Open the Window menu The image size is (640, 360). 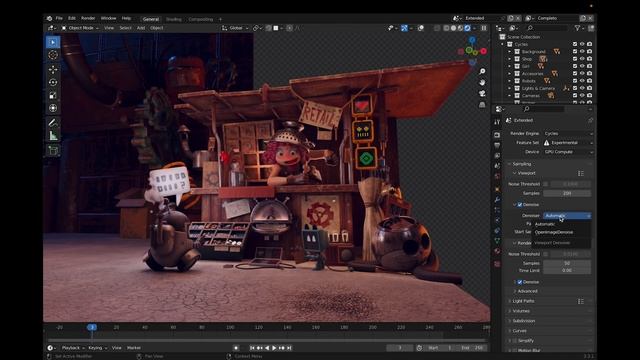tap(108, 18)
